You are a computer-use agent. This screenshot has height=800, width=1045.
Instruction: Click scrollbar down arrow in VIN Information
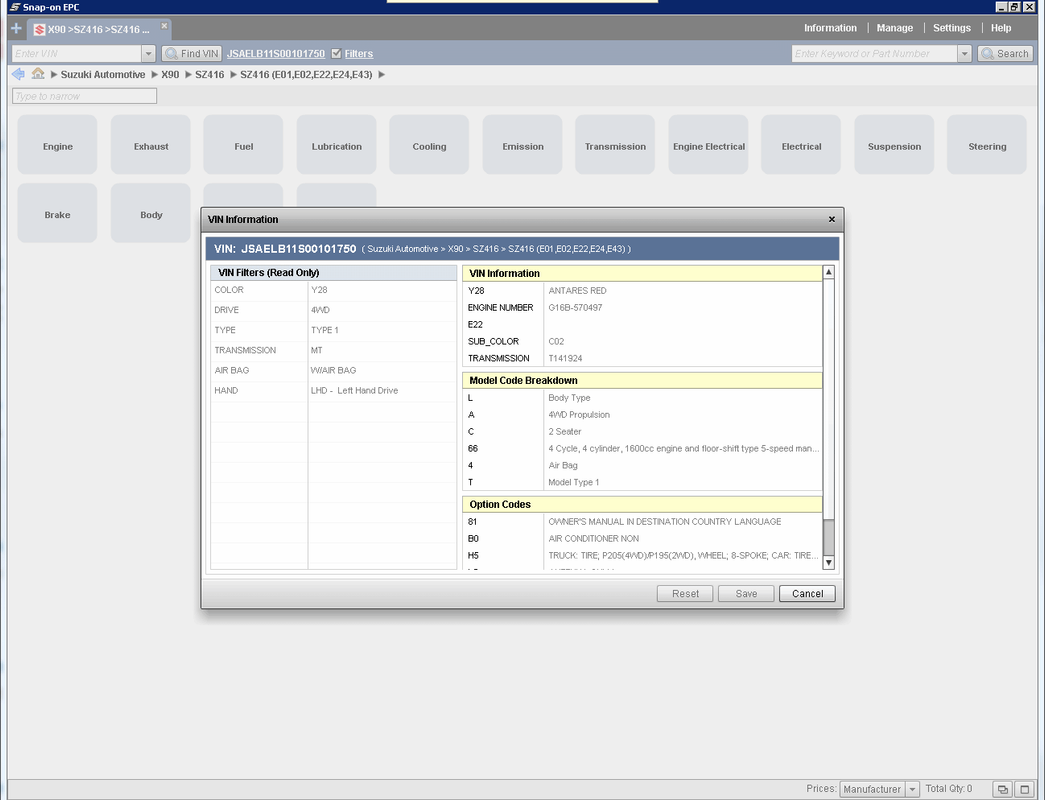tap(828, 563)
